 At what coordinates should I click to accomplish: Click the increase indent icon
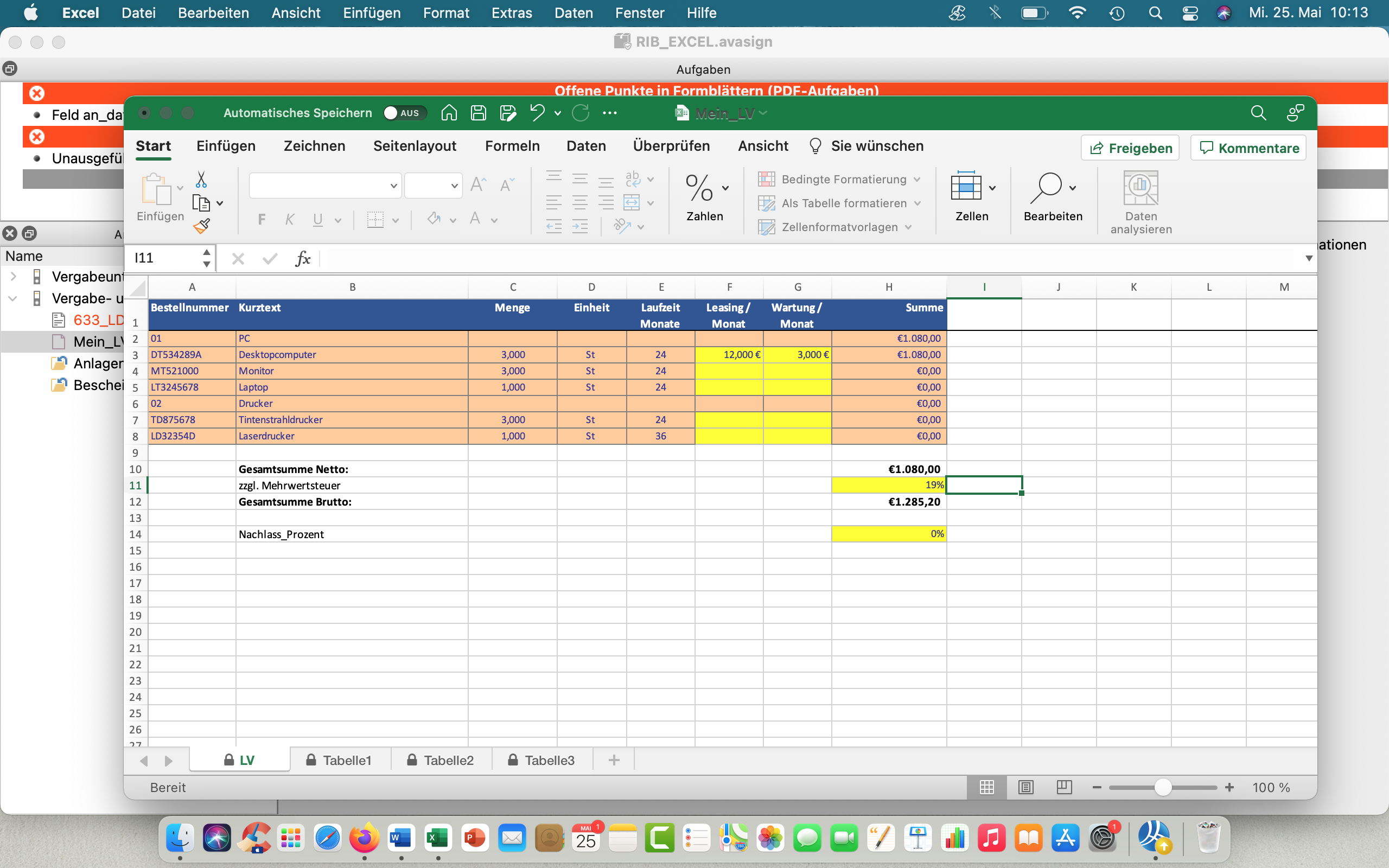[x=580, y=226]
